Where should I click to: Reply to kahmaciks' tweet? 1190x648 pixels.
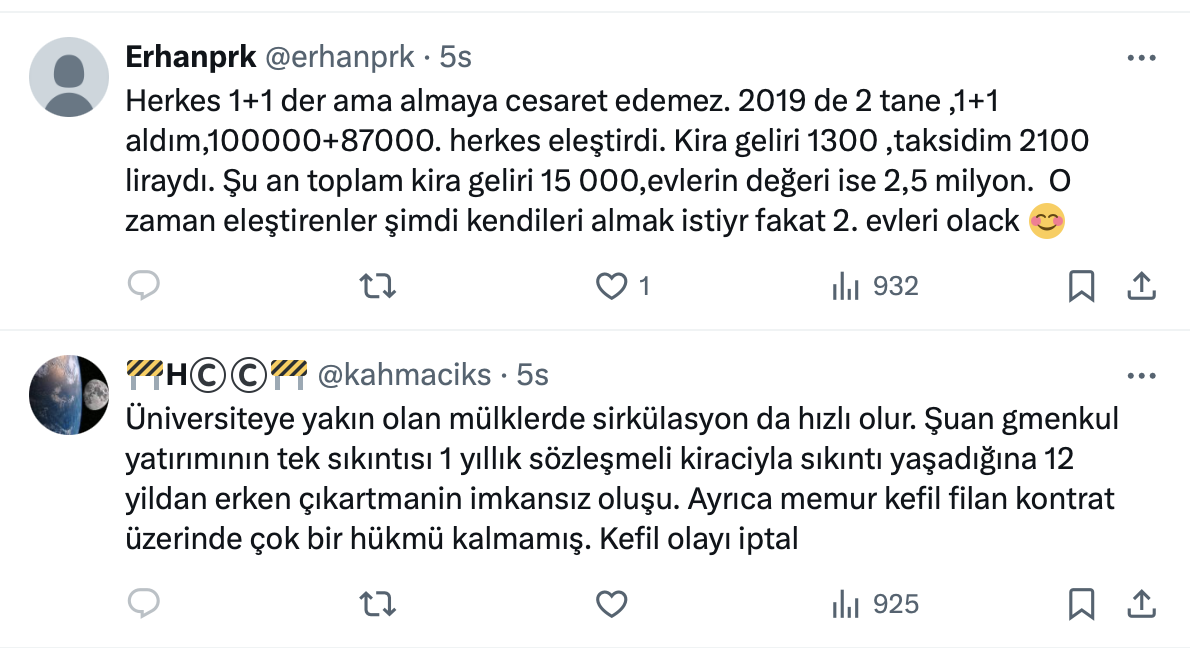point(145,604)
